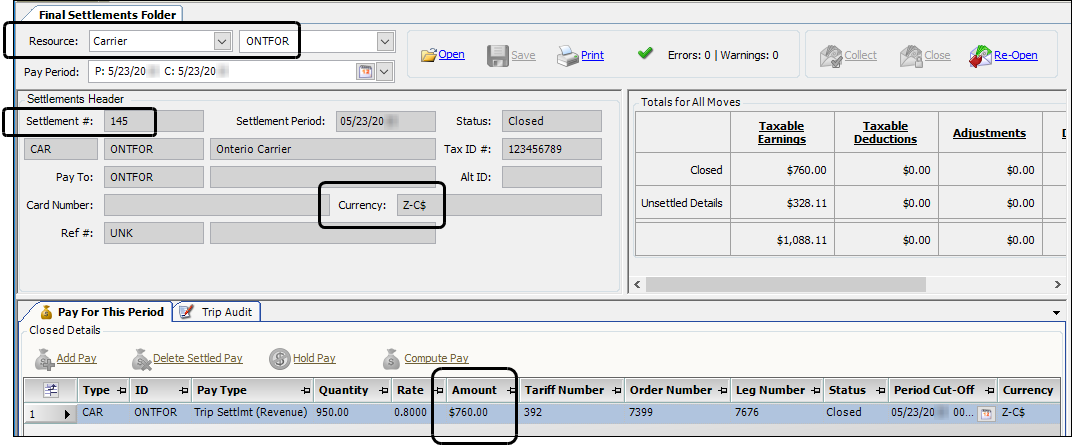Click the Hold Pay icon
Screen dimensions: 1072x446
(280, 358)
